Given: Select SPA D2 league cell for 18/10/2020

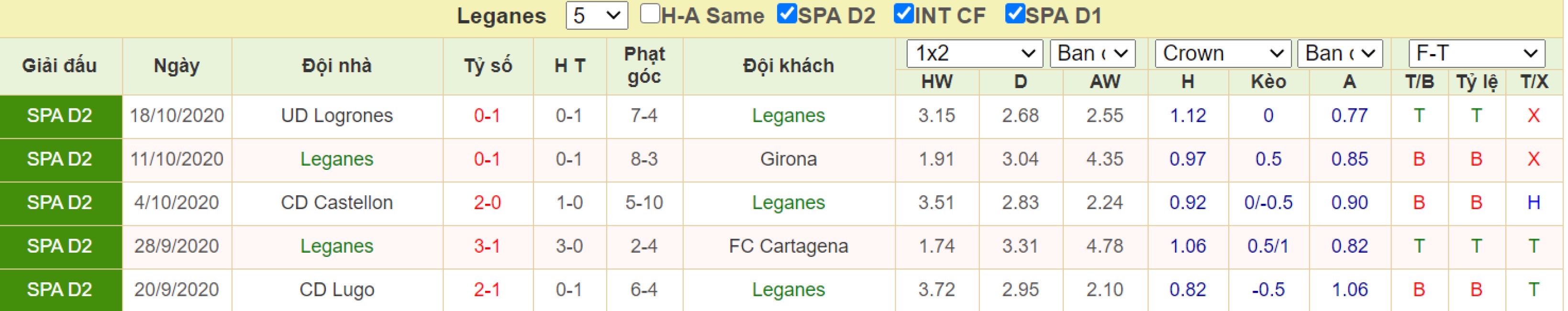Looking at the screenshot, I should [x=61, y=116].
